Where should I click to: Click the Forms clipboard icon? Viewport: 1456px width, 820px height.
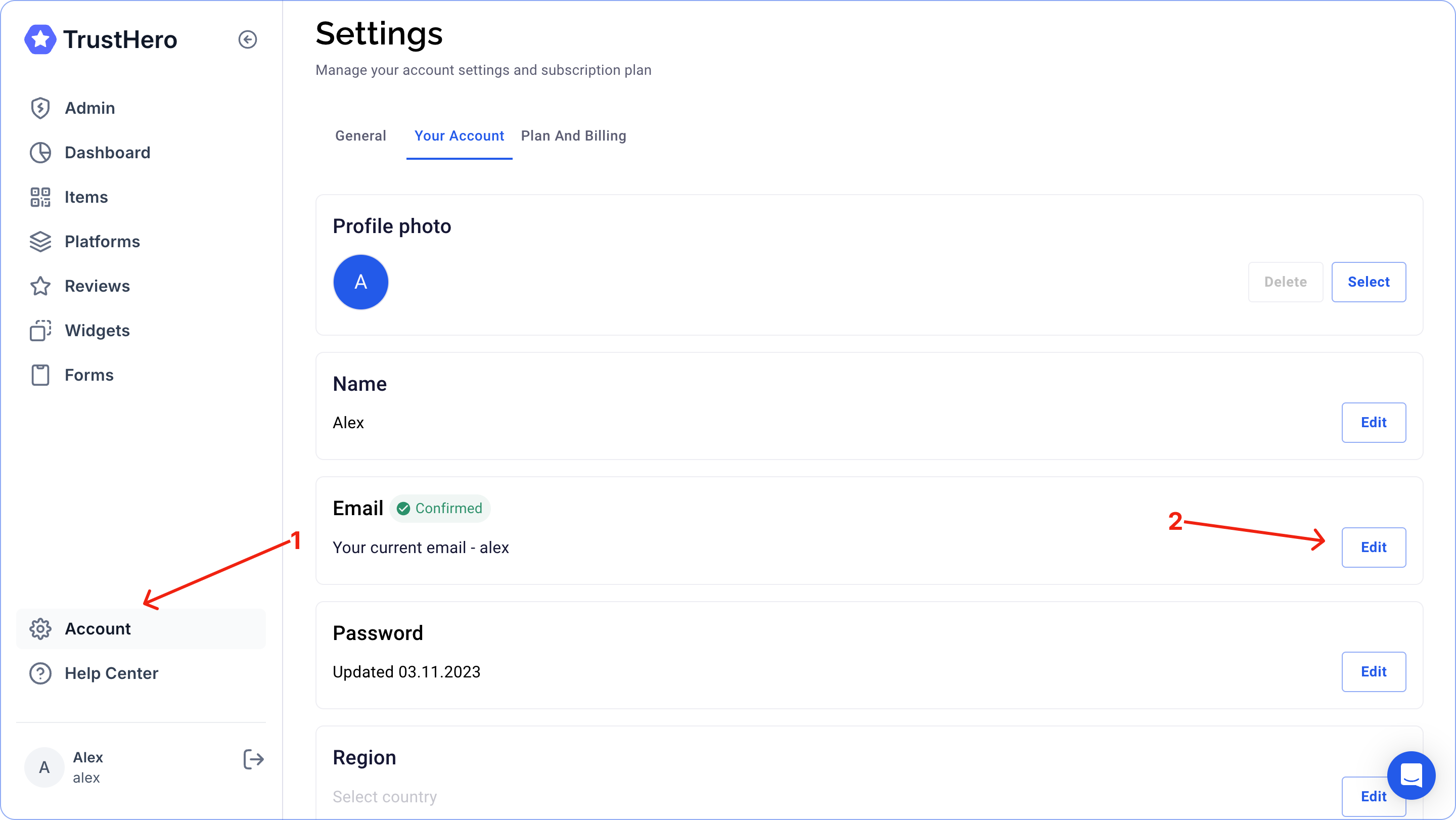pos(40,375)
